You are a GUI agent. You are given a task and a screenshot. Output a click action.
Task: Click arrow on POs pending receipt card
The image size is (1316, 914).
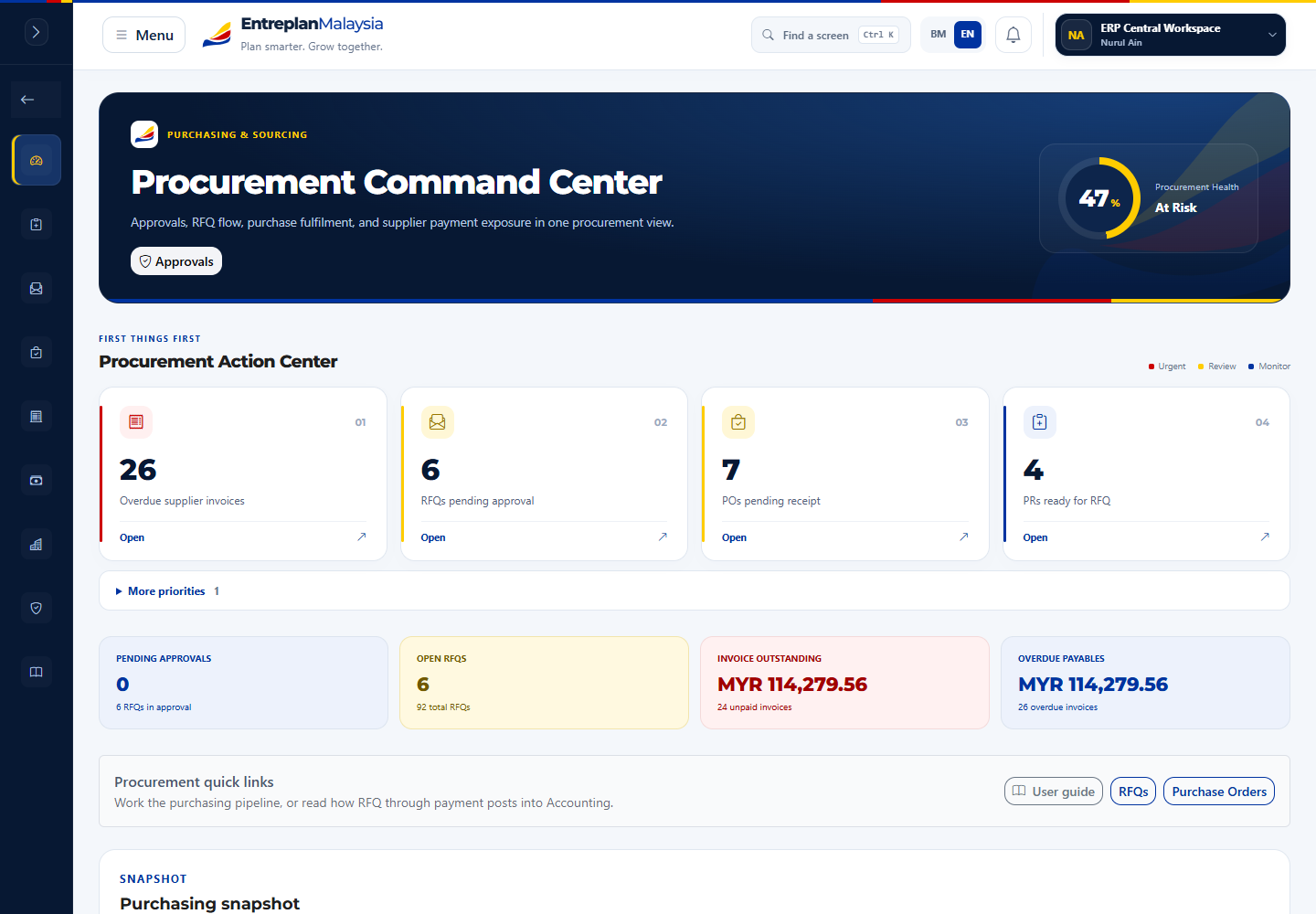964,537
